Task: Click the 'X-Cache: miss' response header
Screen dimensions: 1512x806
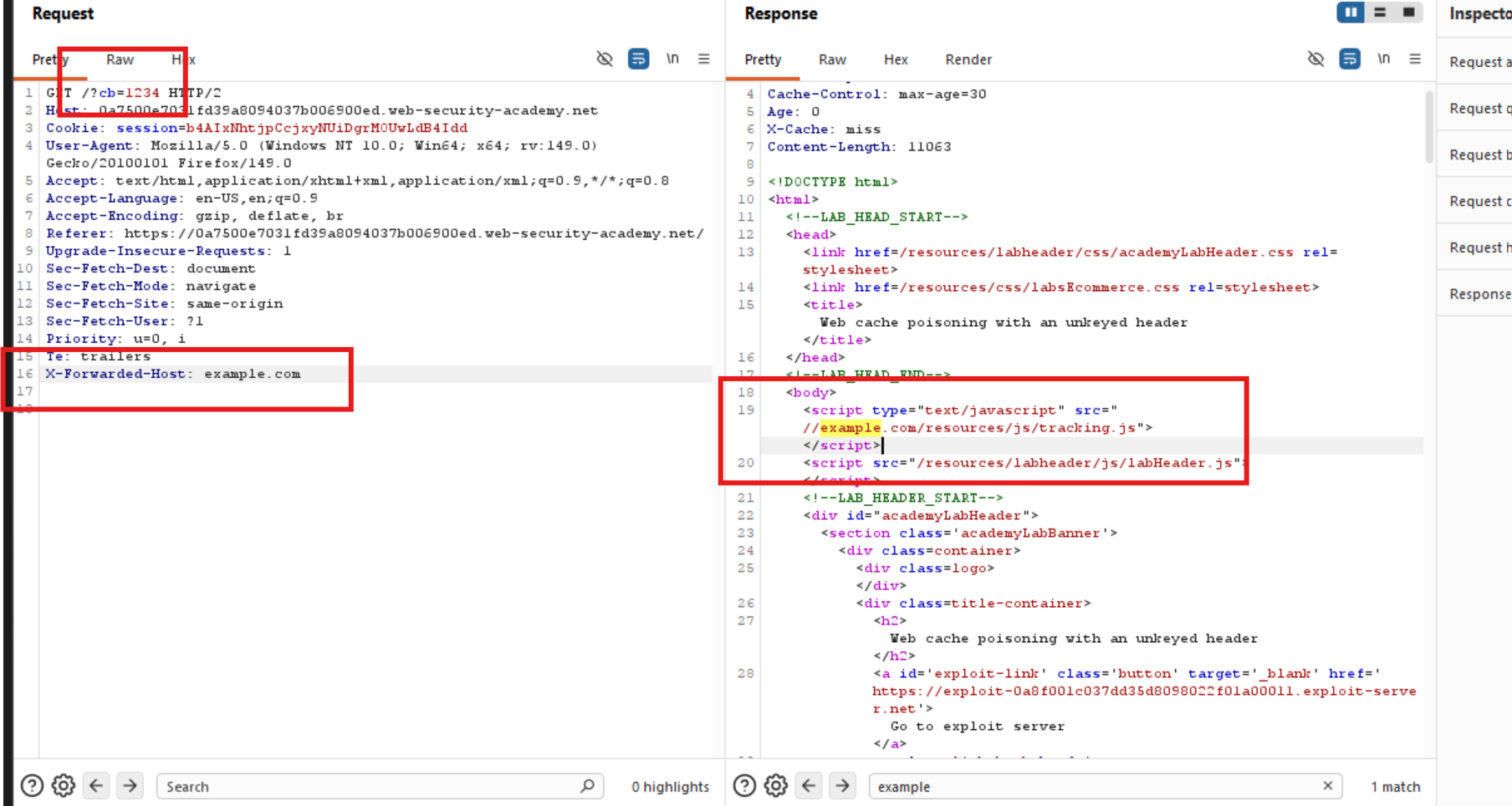Action: pyautogui.click(x=824, y=129)
